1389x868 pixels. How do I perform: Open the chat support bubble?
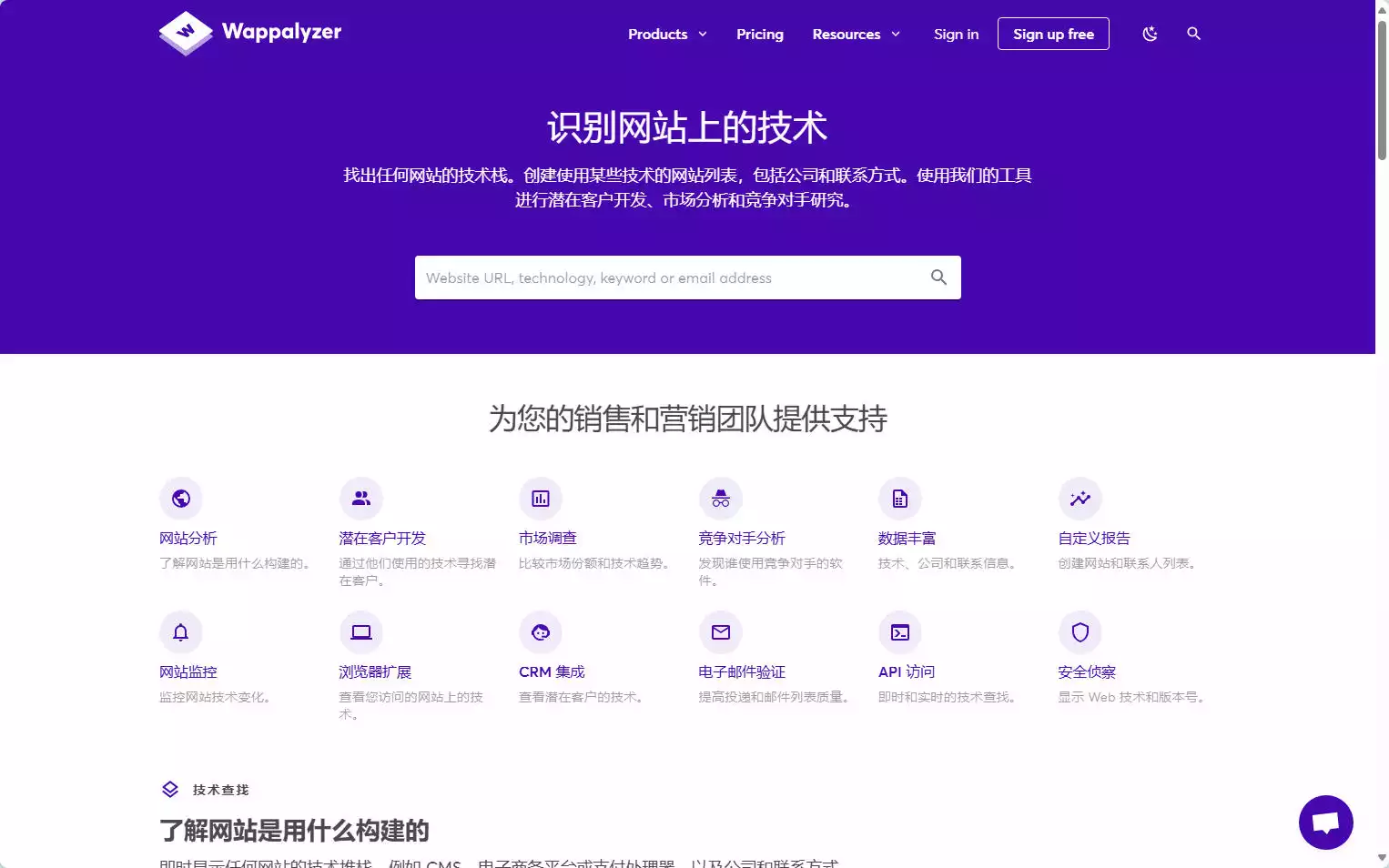click(x=1325, y=823)
